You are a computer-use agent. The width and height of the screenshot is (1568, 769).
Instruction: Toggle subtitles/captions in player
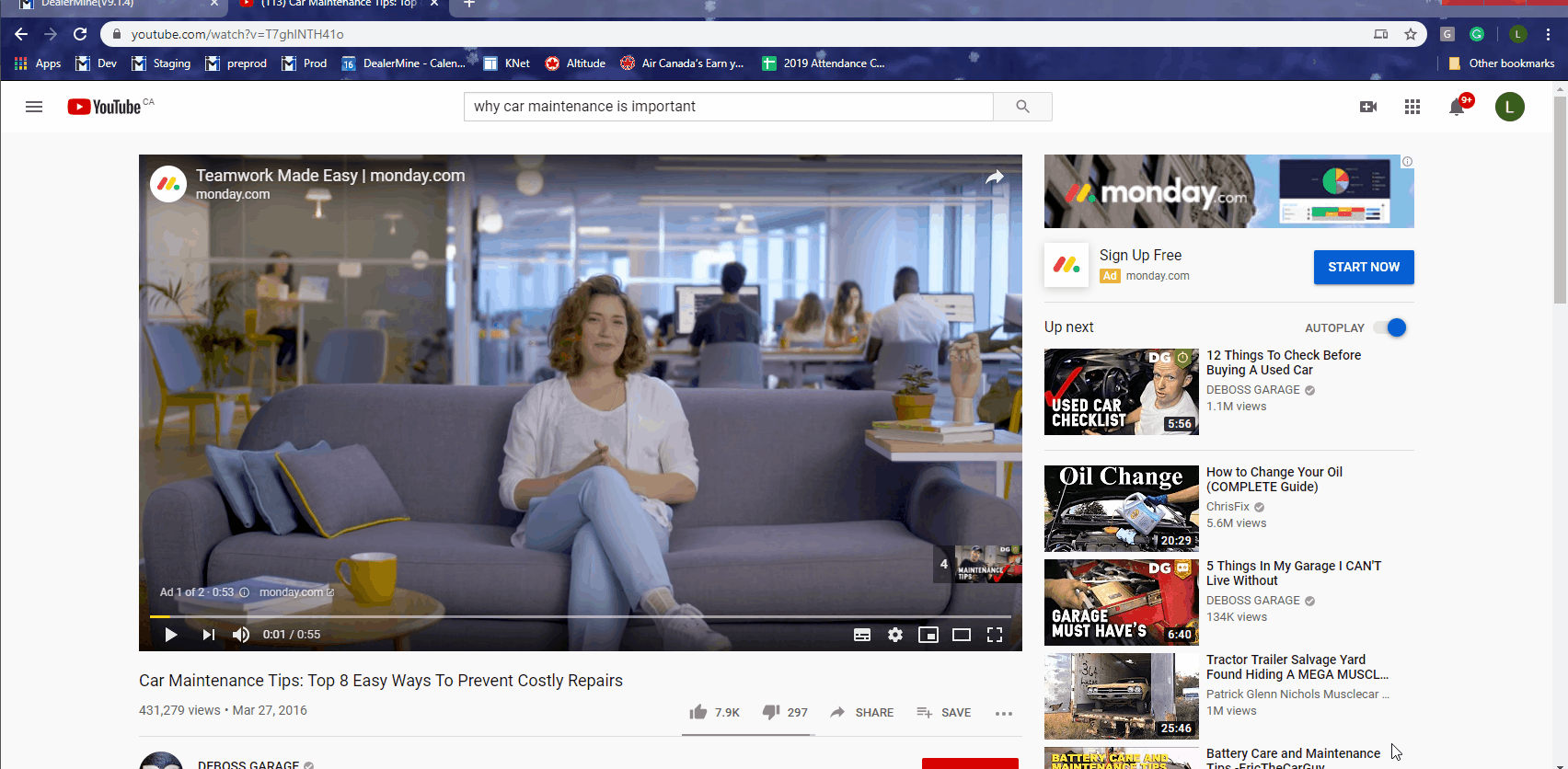point(862,635)
